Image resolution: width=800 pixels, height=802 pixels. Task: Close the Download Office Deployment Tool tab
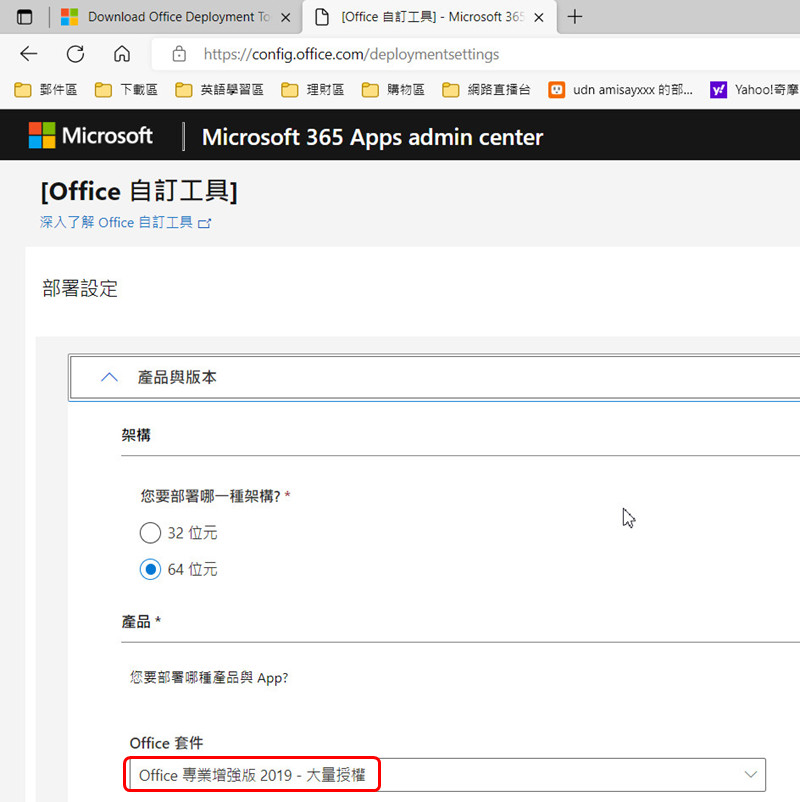coord(285,17)
